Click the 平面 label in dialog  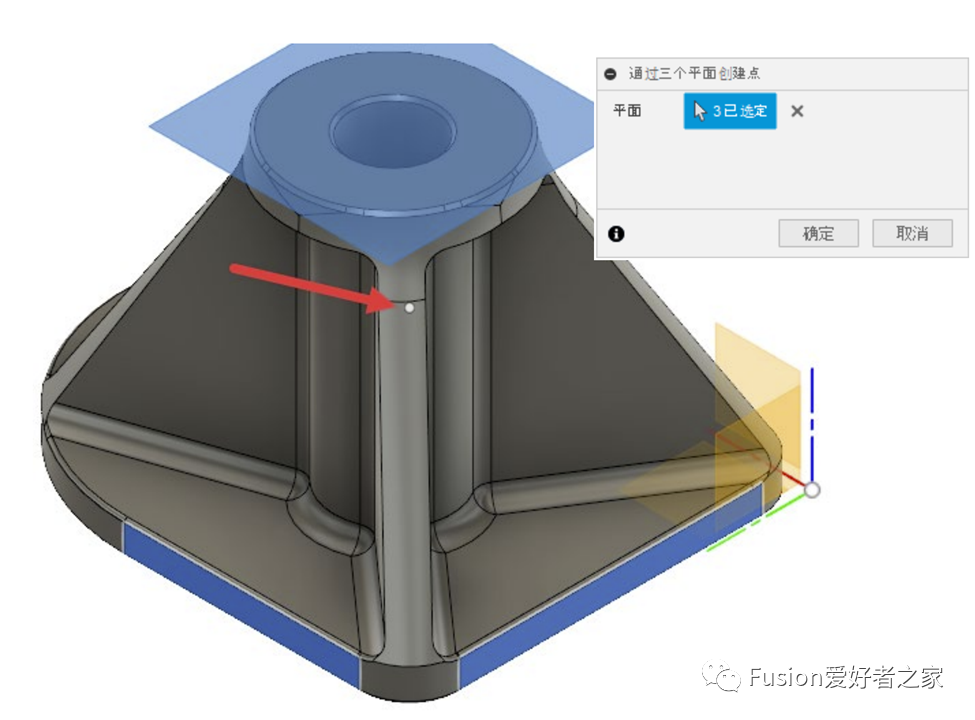[x=627, y=111]
